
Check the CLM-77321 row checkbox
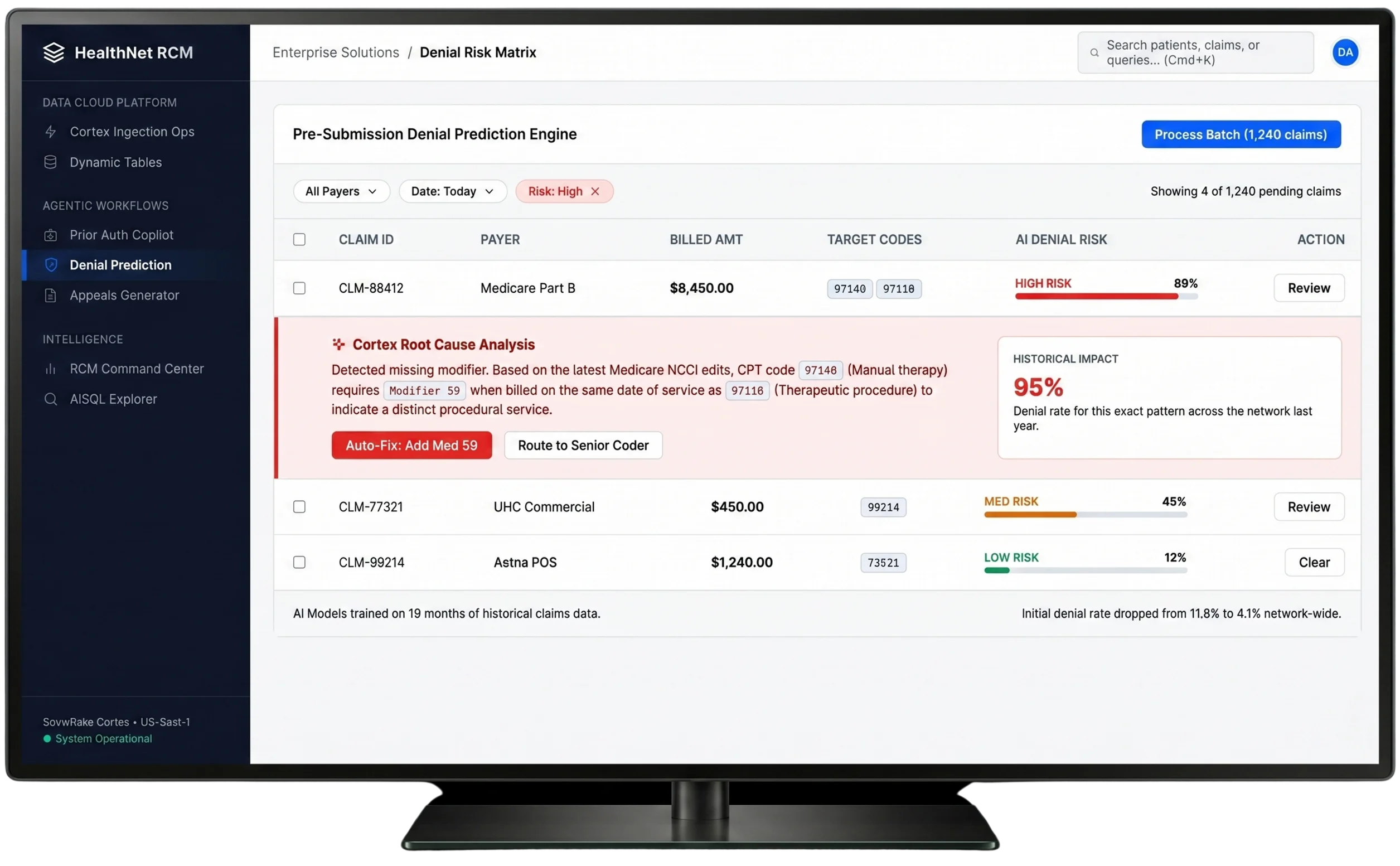click(x=299, y=506)
